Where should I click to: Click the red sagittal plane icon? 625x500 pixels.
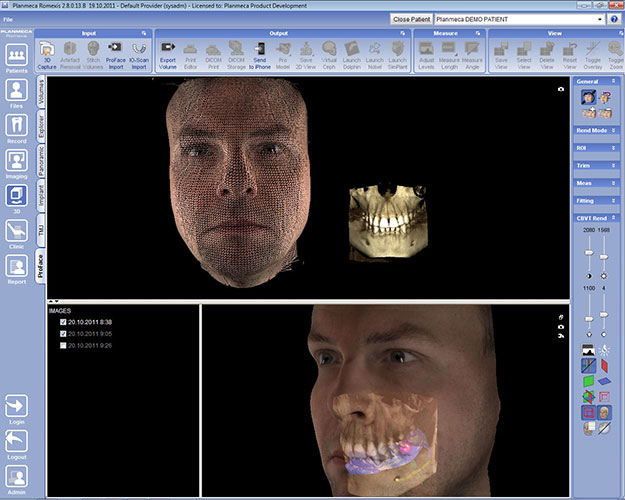tap(604, 366)
